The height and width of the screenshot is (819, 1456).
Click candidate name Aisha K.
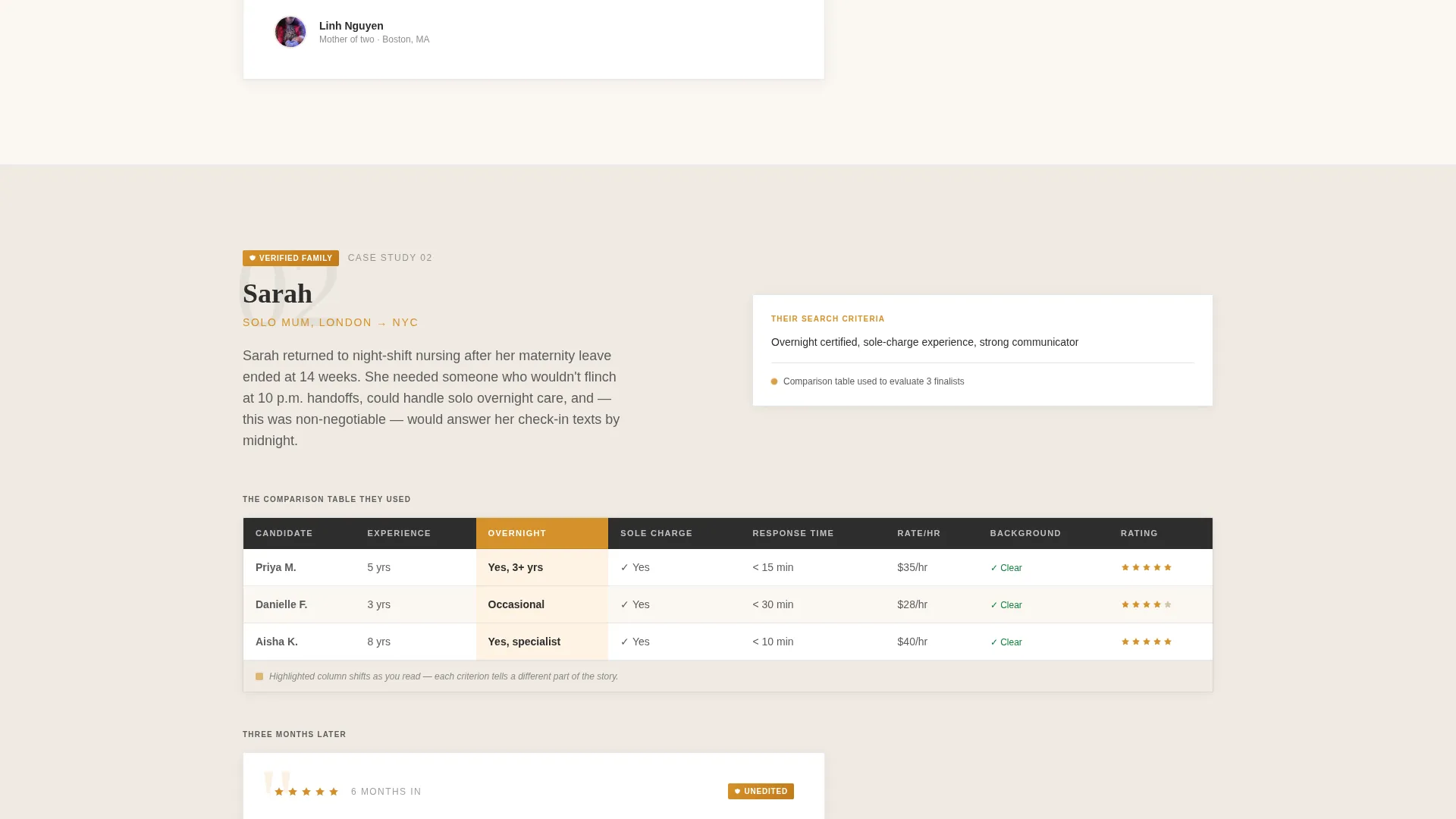(277, 642)
